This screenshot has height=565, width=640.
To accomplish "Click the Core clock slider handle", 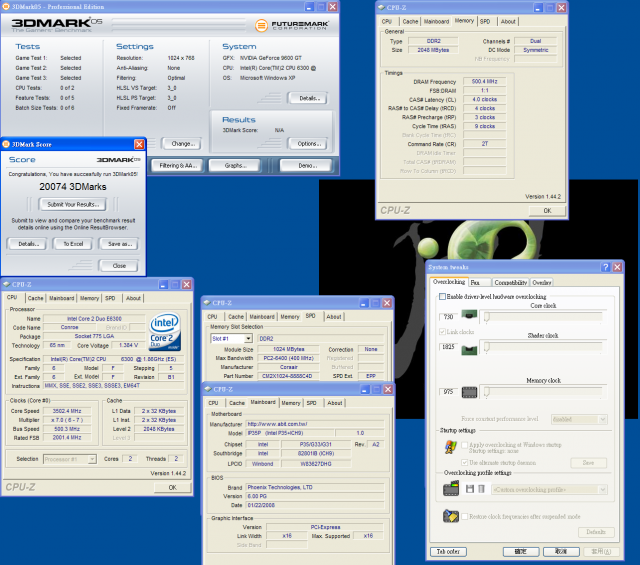I will pyautogui.click(x=487, y=317).
